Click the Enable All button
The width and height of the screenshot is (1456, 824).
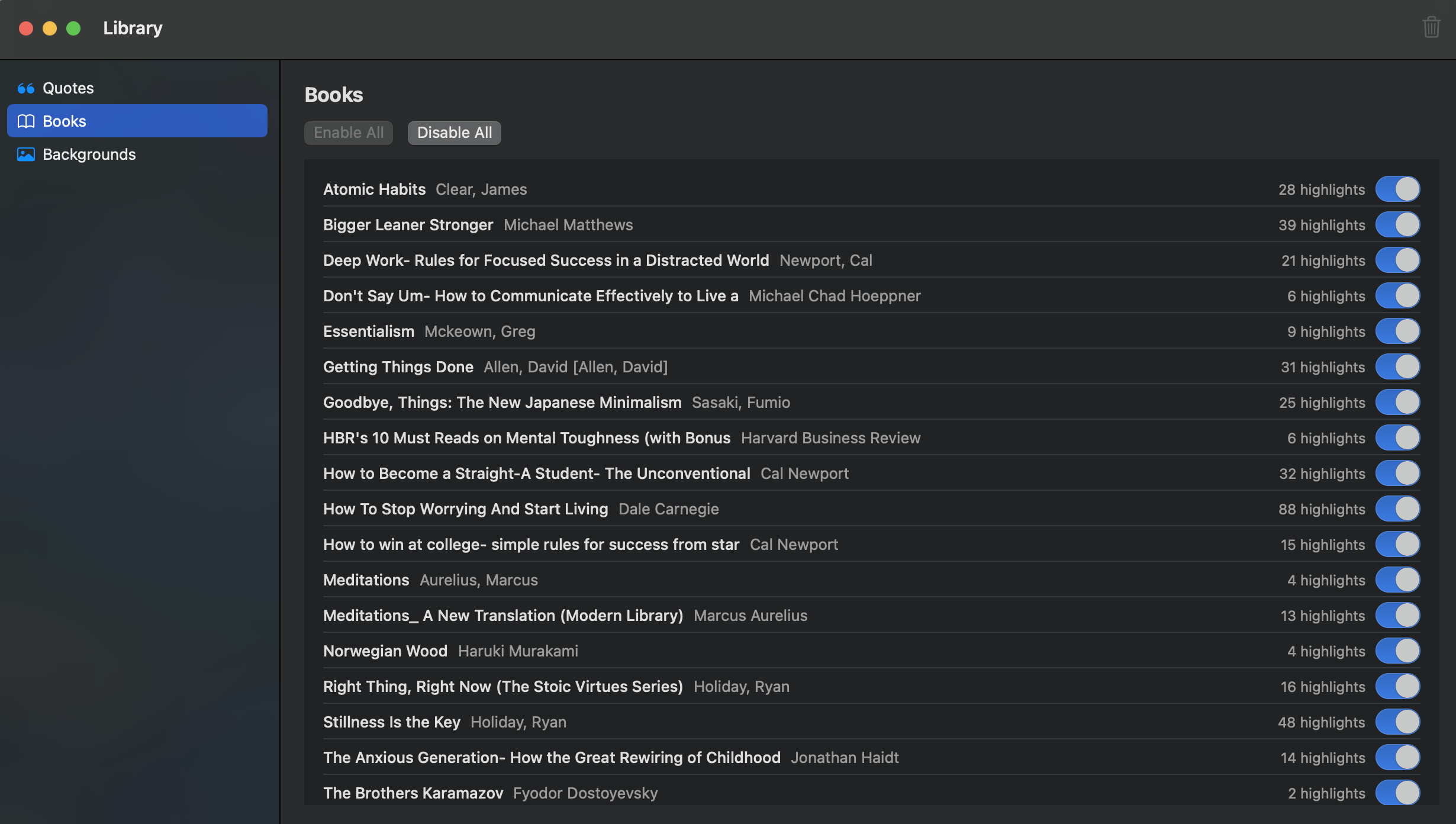(349, 133)
